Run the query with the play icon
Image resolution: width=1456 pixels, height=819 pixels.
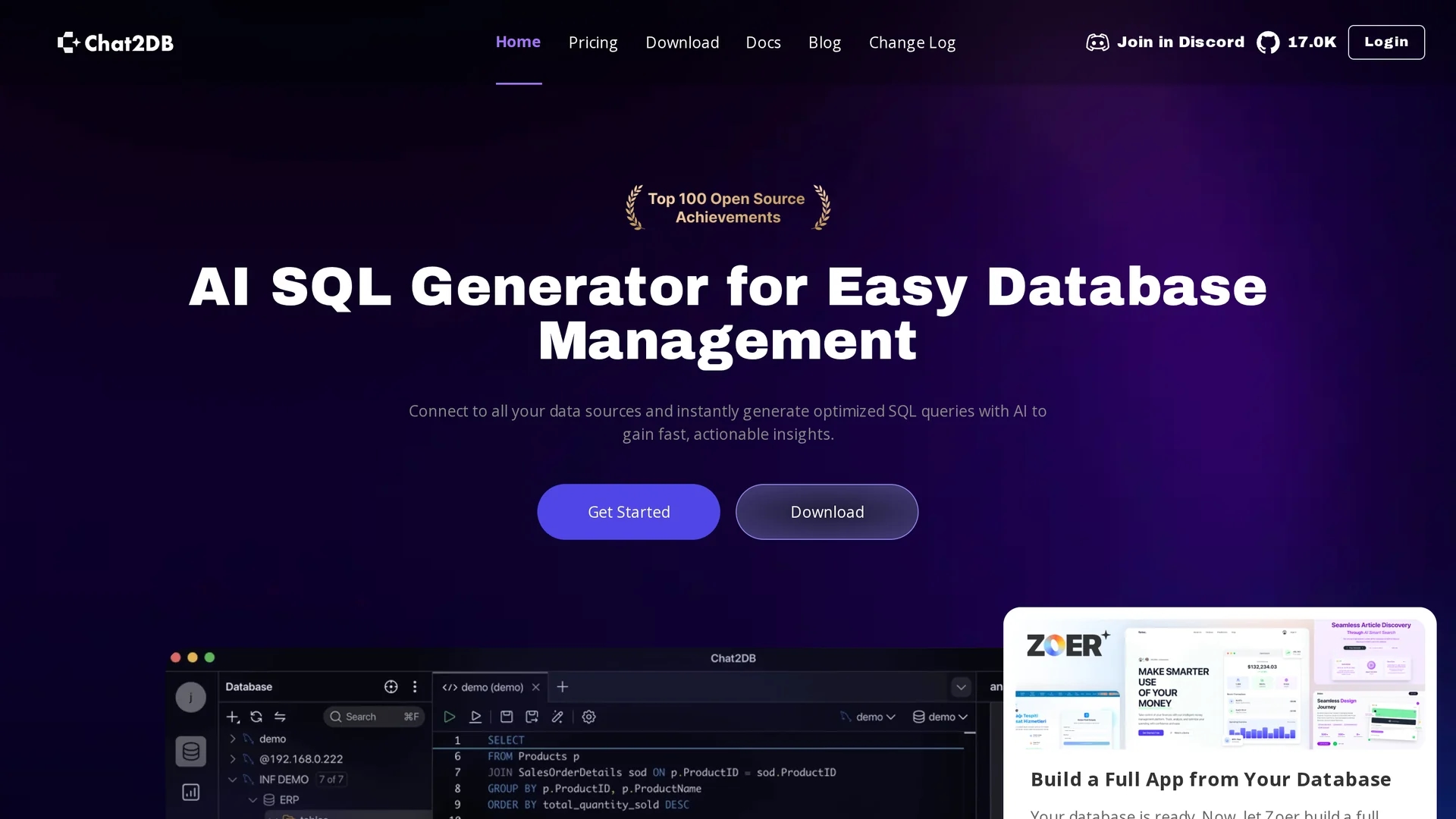tap(450, 717)
